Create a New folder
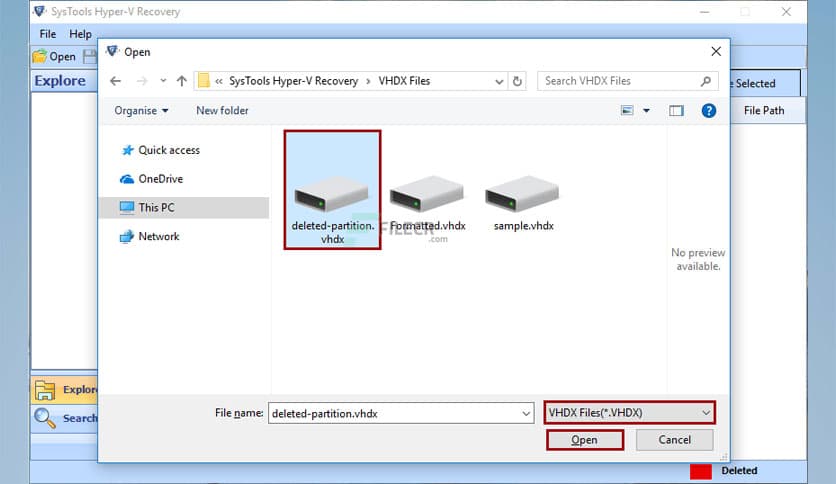This screenshot has width=836, height=484. pyautogui.click(x=222, y=110)
